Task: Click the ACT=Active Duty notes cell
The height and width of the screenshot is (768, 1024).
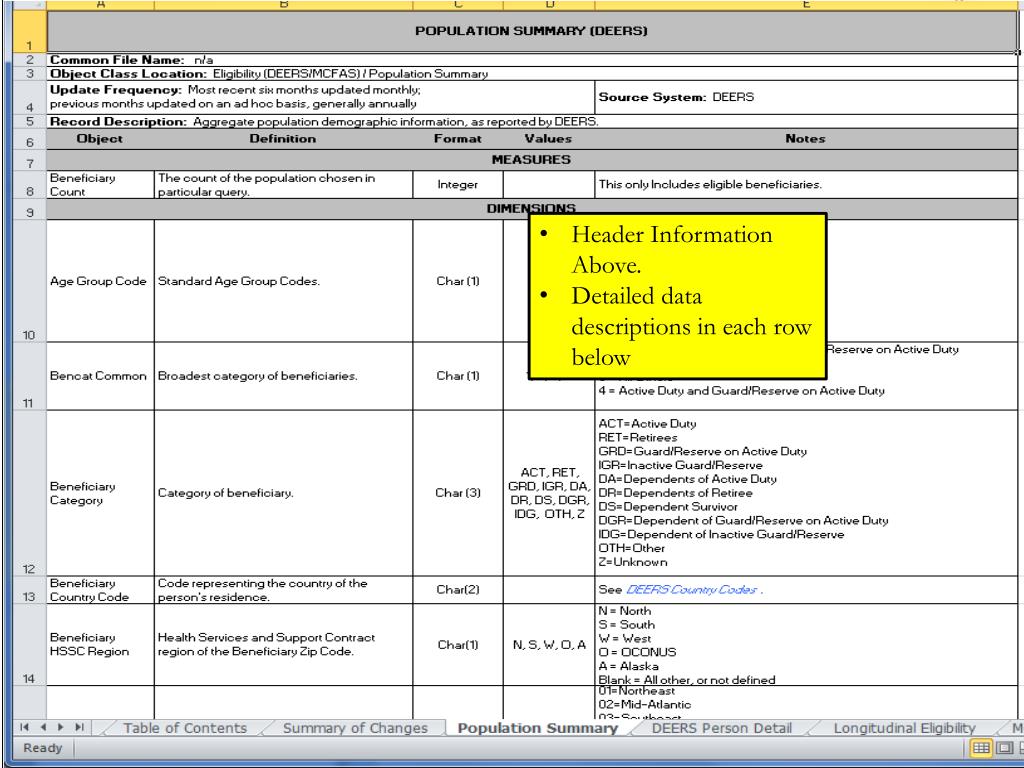Action: click(x=807, y=493)
